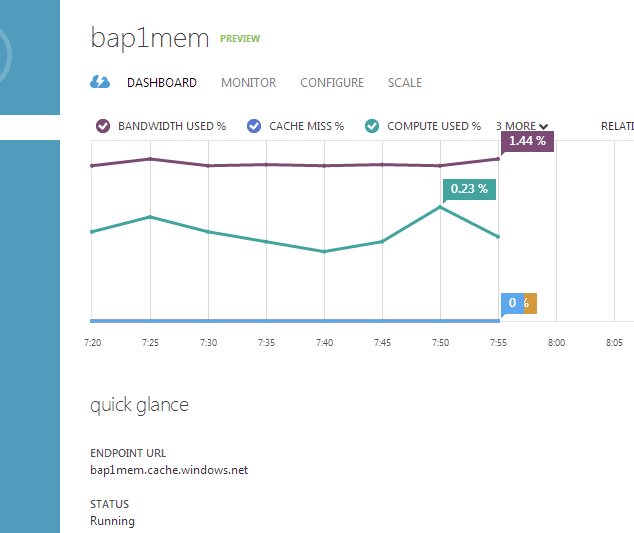Viewport: 634px width, 533px height.
Task: Toggle the COMPUTE USED % metric checkmark
Action: pos(372,126)
